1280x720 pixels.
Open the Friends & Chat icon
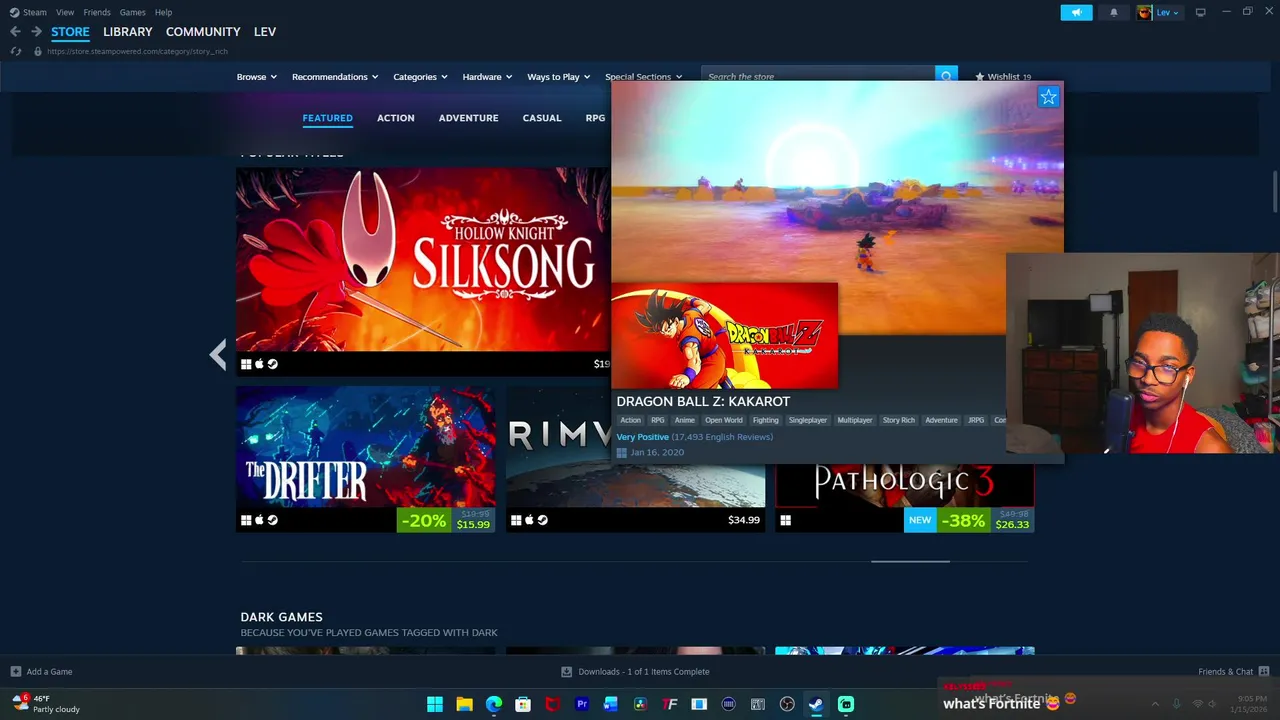click(x=1264, y=672)
